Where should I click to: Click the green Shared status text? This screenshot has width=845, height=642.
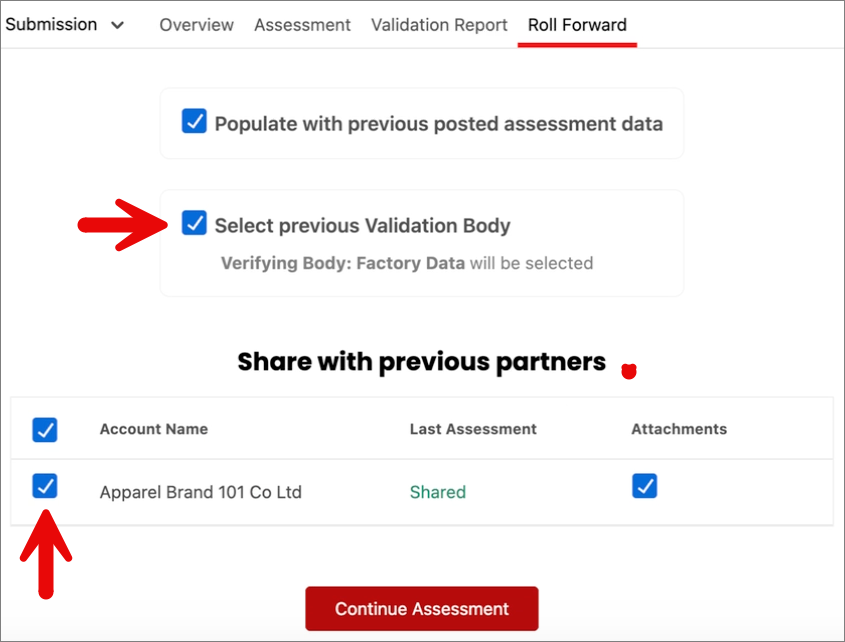[438, 492]
